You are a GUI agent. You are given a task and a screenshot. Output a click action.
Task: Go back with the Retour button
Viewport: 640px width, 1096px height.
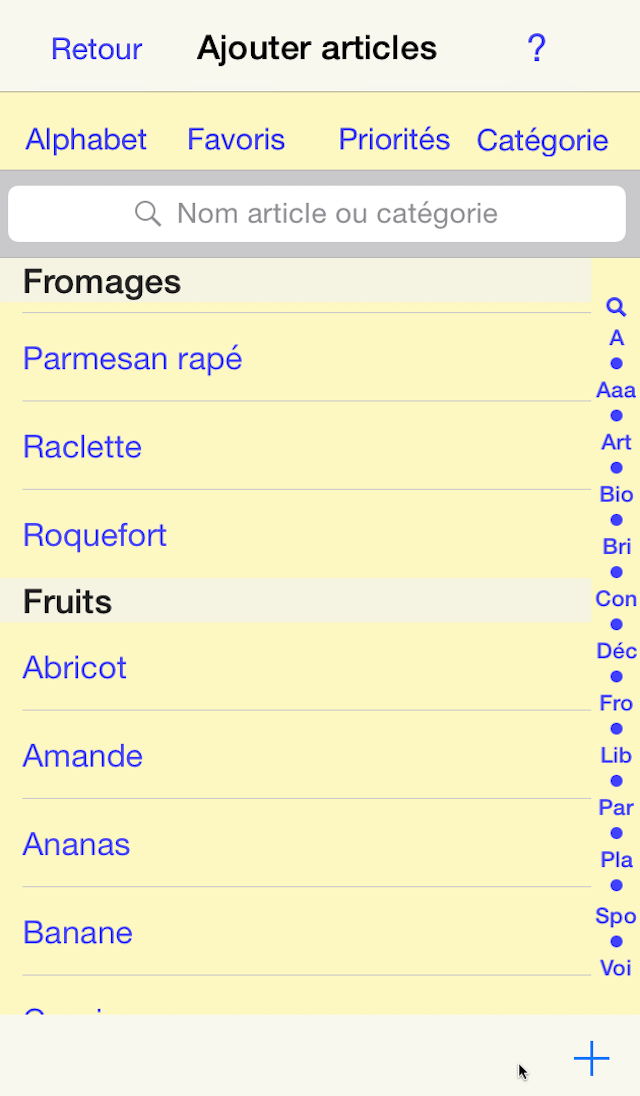[x=97, y=49]
